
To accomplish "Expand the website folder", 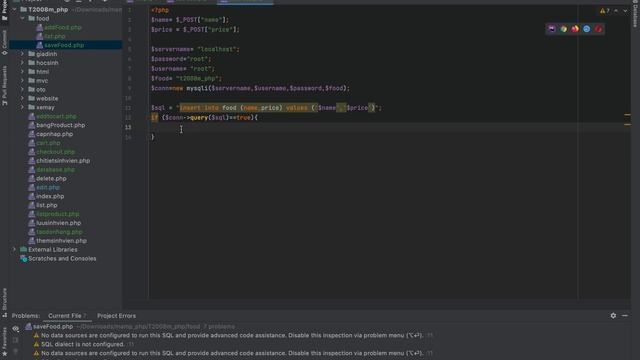I will tap(22, 98).
